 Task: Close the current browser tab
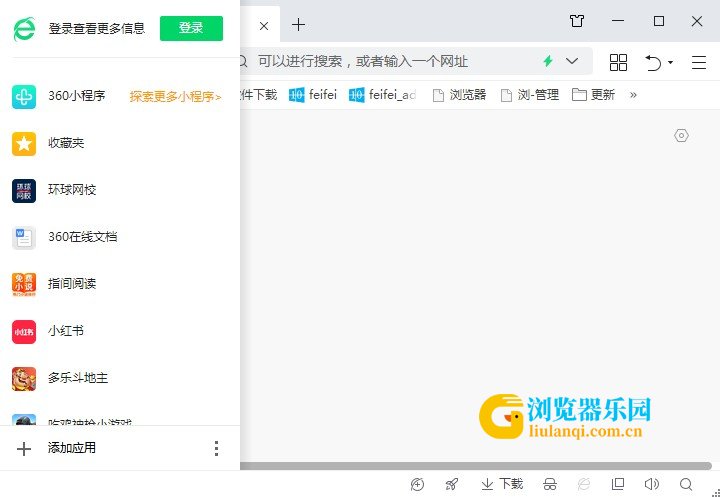(x=264, y=26)
